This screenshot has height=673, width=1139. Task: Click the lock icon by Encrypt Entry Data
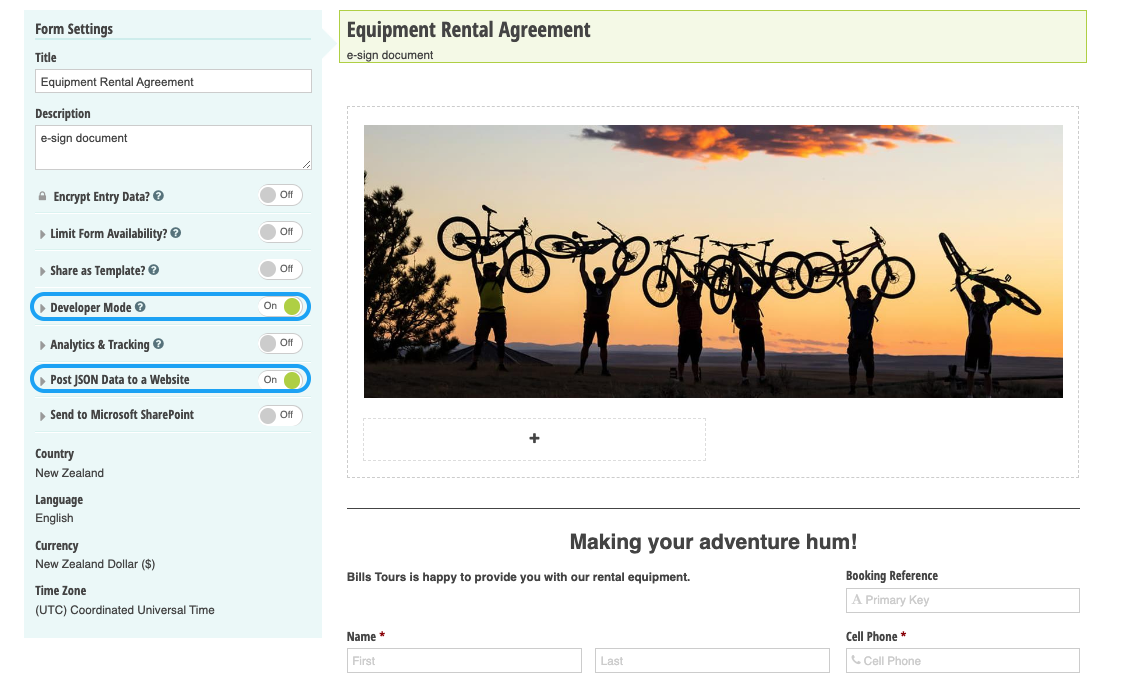(42, 196)
